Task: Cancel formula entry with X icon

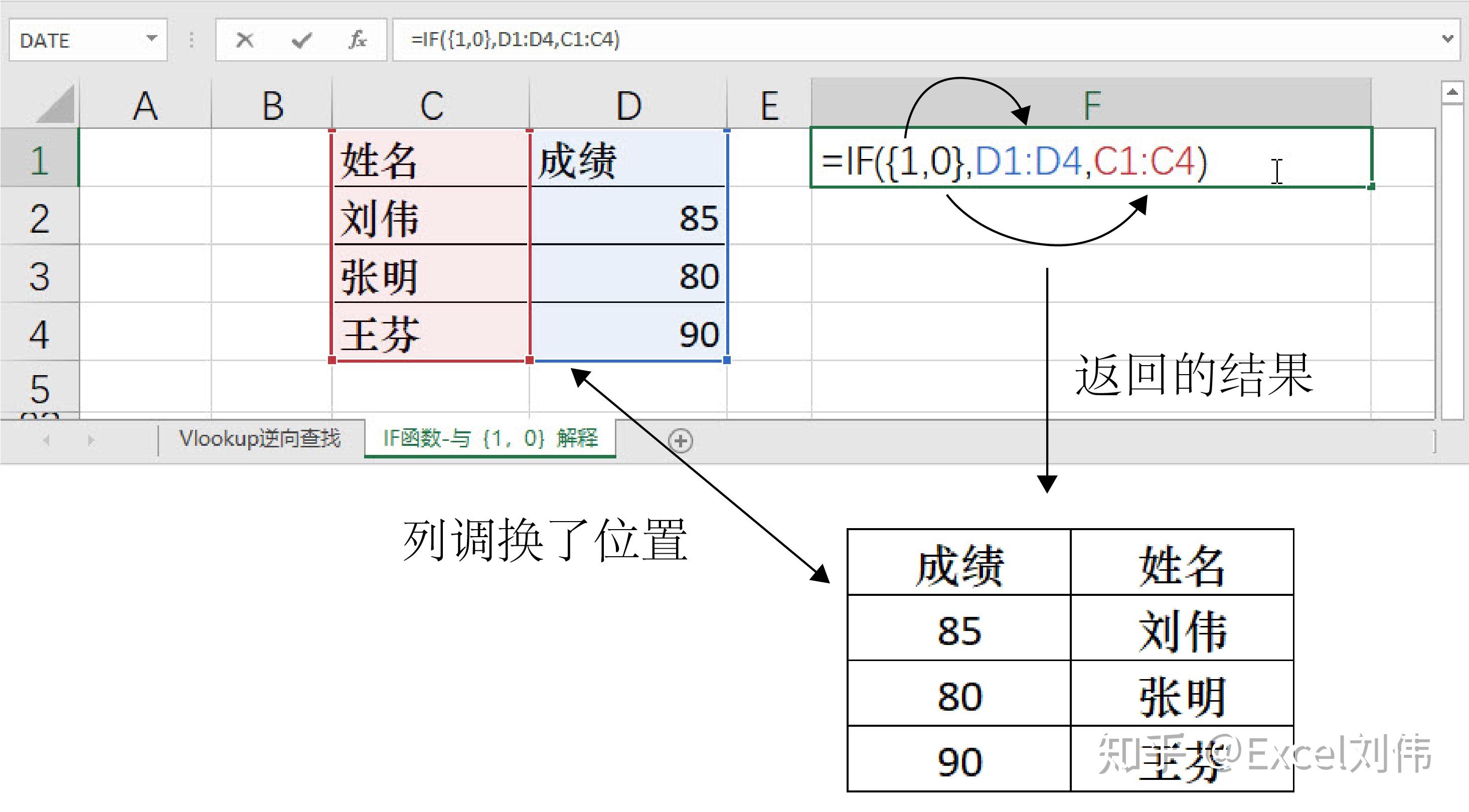Action: click(245, 40)
